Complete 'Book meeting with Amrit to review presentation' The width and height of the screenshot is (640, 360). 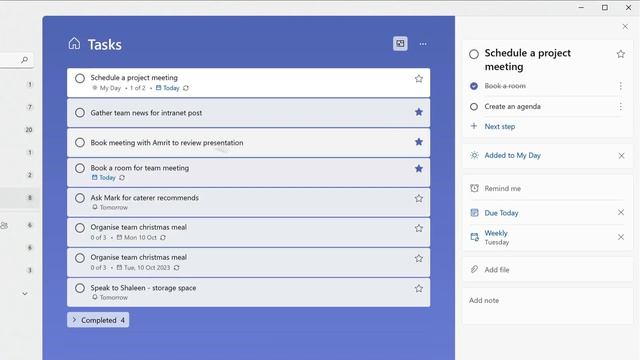pyautogui.click(x=80, y=142)
